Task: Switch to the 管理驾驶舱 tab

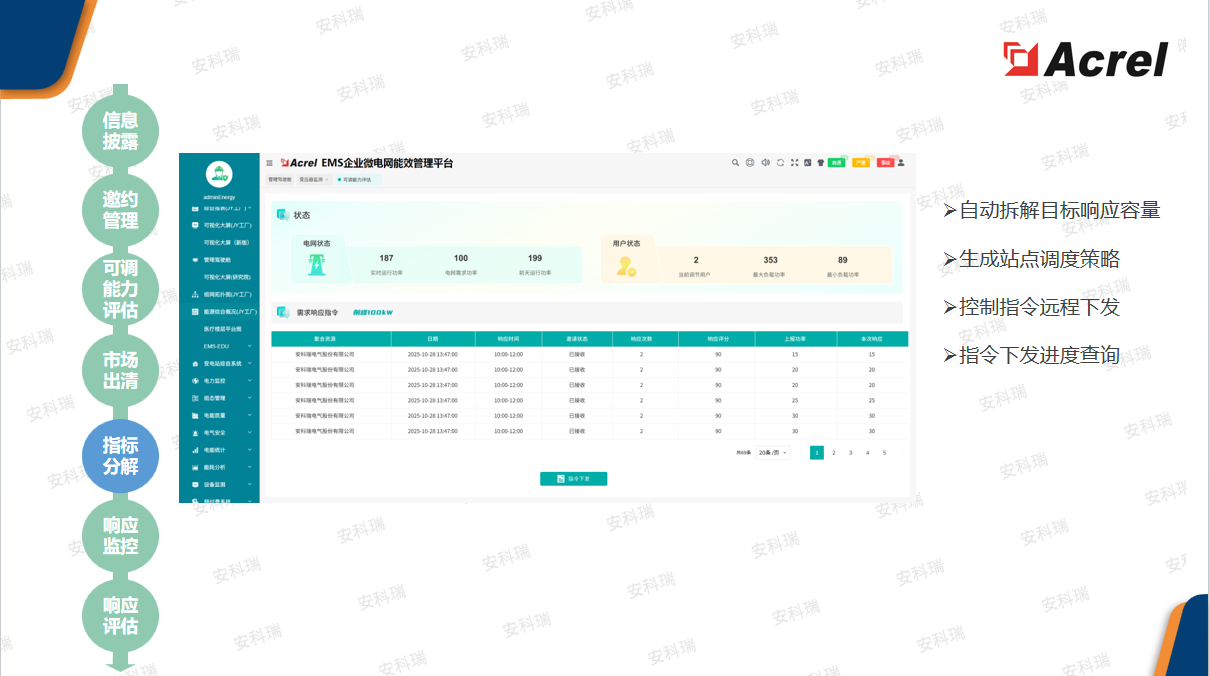Action: [x=279, y=180]
